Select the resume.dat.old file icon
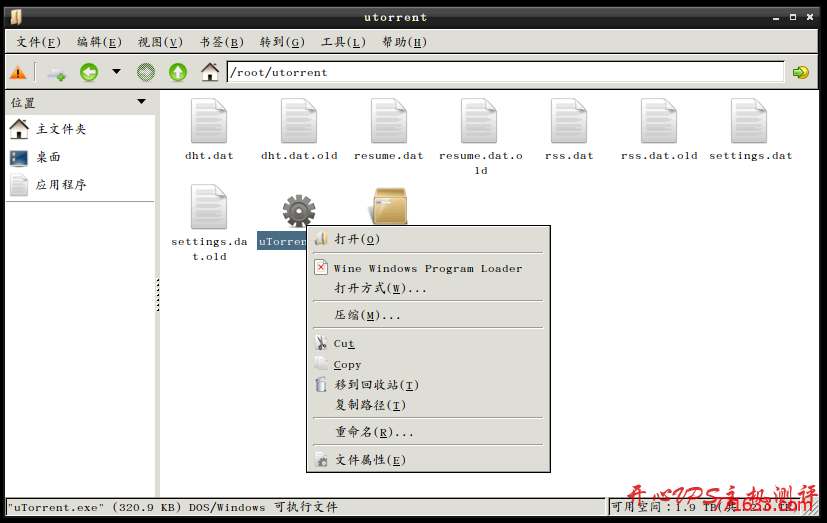 point(479,121)
